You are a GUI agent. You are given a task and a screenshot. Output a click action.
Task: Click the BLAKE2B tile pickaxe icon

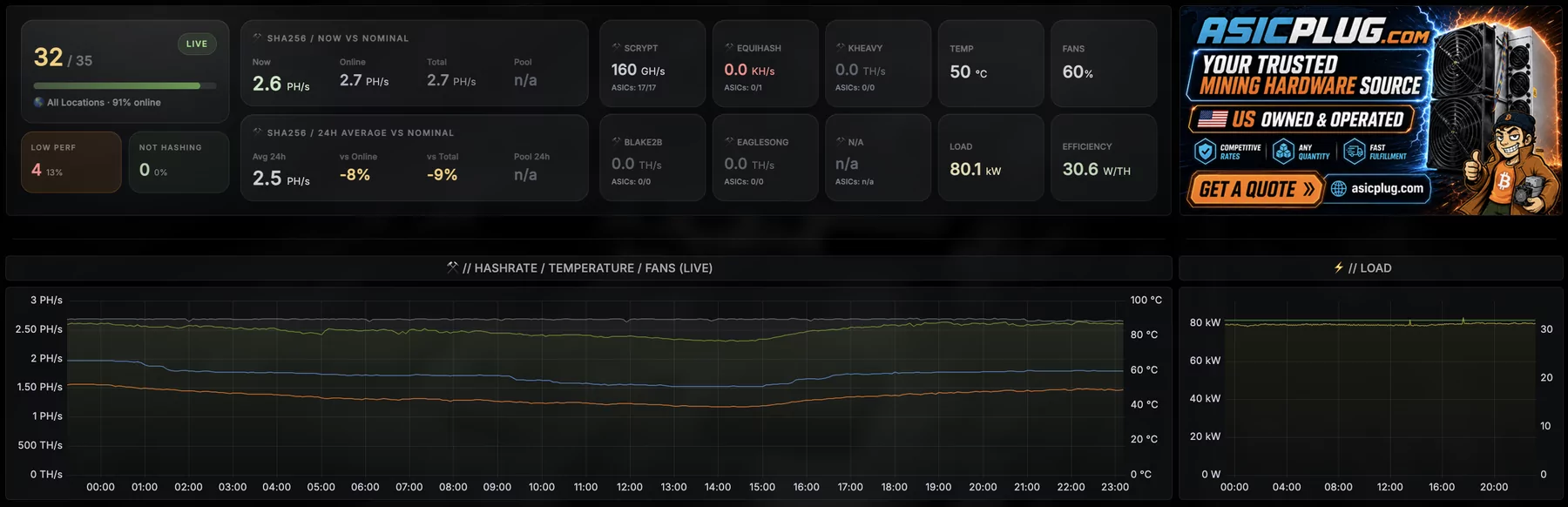(x=617, y=141)
